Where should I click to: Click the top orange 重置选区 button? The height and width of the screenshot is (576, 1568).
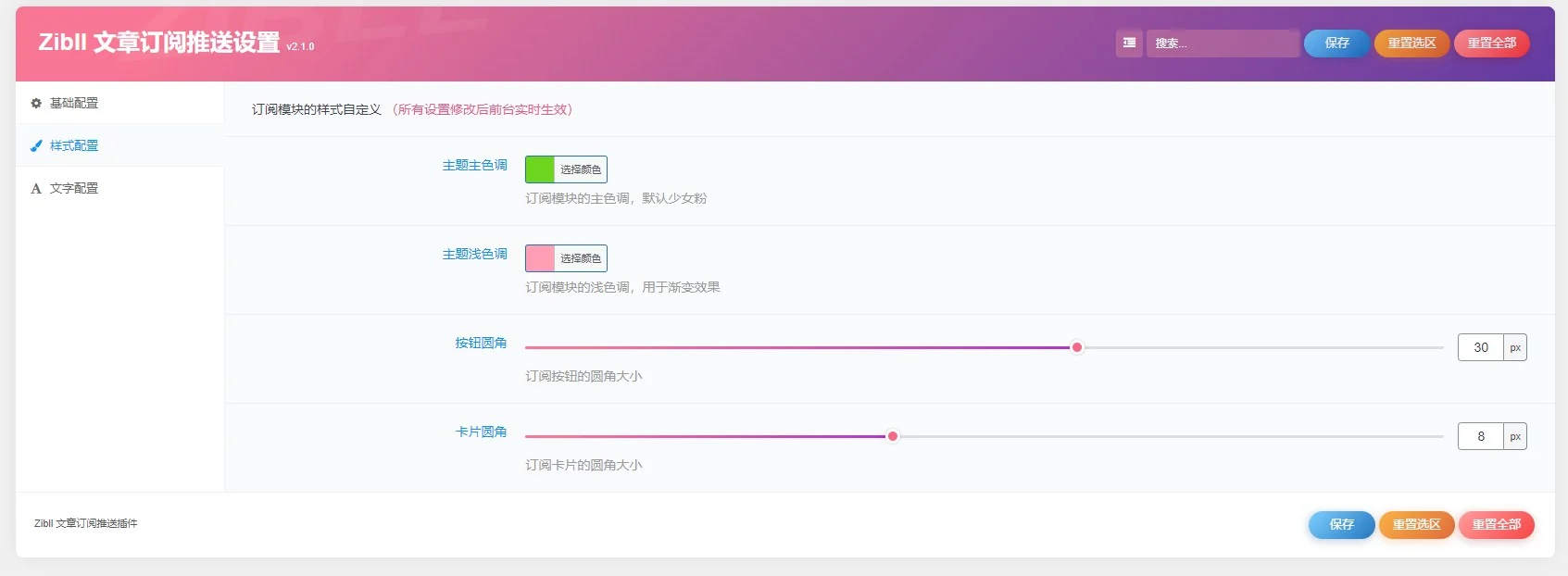tap(1411, 44)
